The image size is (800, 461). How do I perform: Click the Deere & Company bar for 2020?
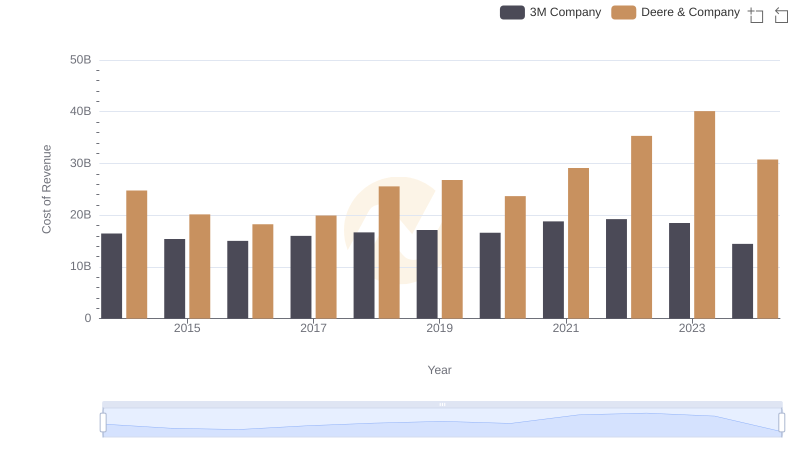point(515,258)
